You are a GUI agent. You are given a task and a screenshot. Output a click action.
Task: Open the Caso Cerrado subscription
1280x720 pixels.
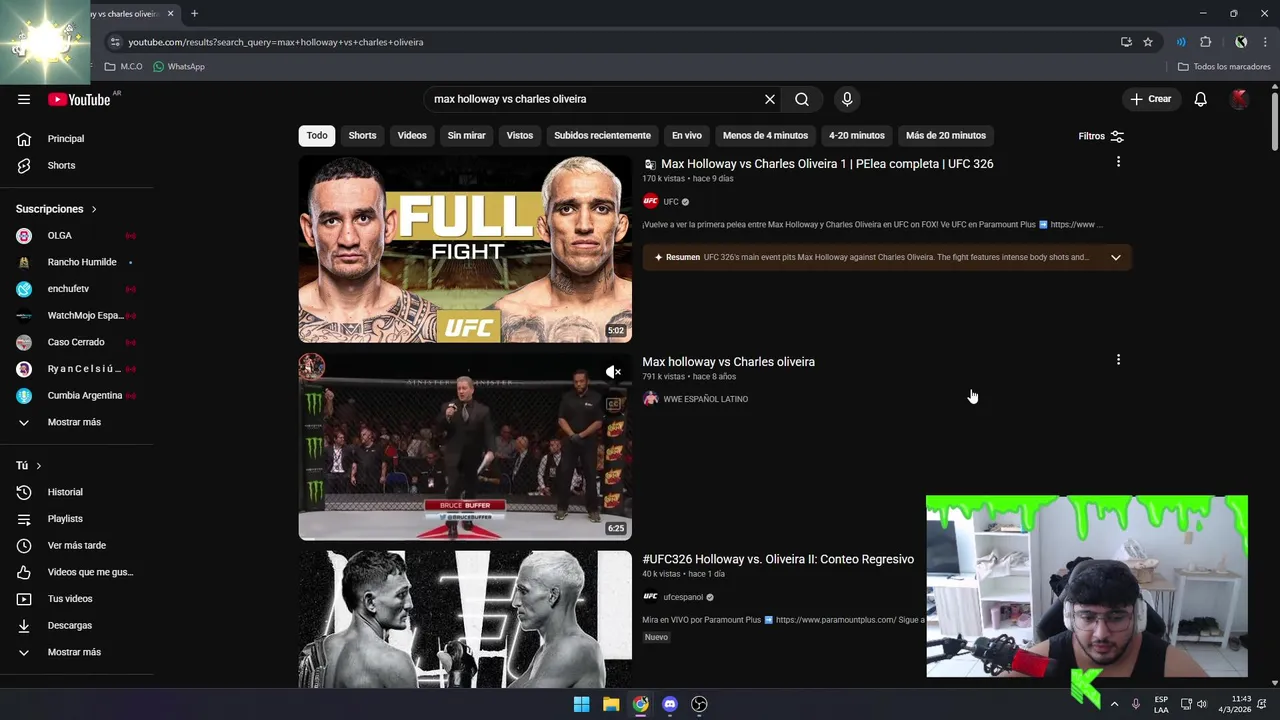click(x=76, y=342)
